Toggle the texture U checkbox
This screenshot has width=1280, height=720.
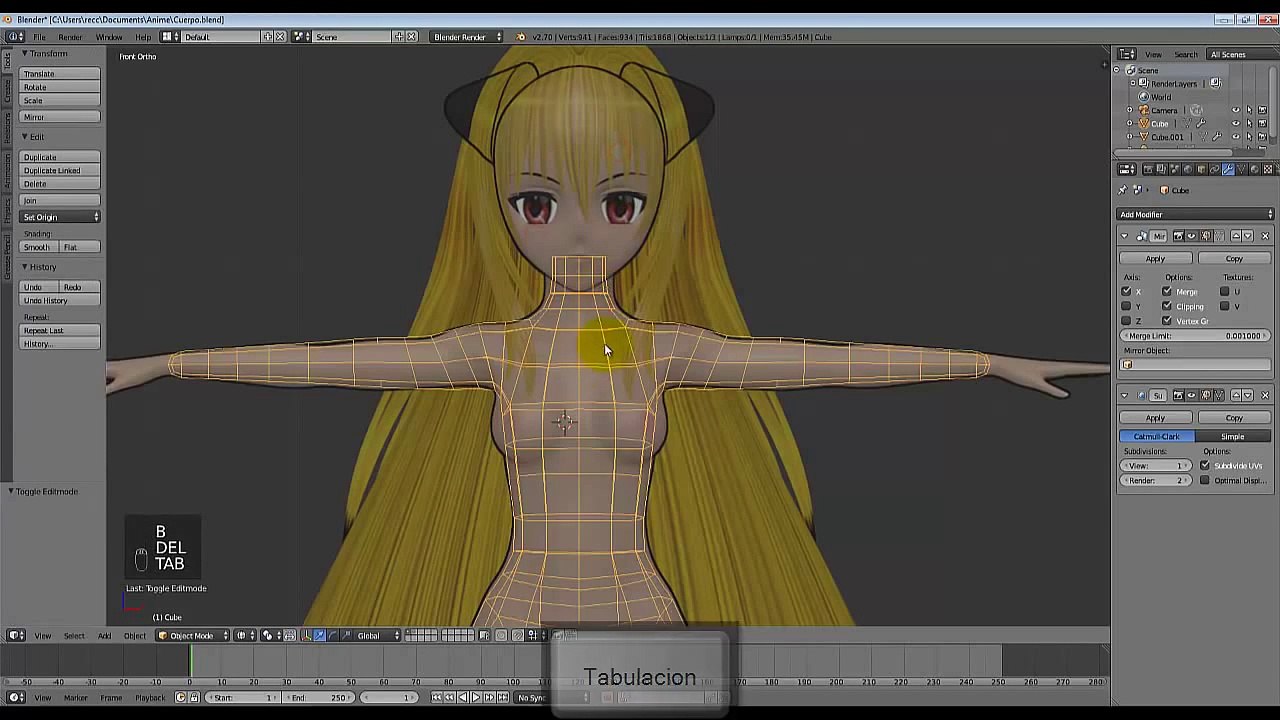click(x=1224, y=291)
